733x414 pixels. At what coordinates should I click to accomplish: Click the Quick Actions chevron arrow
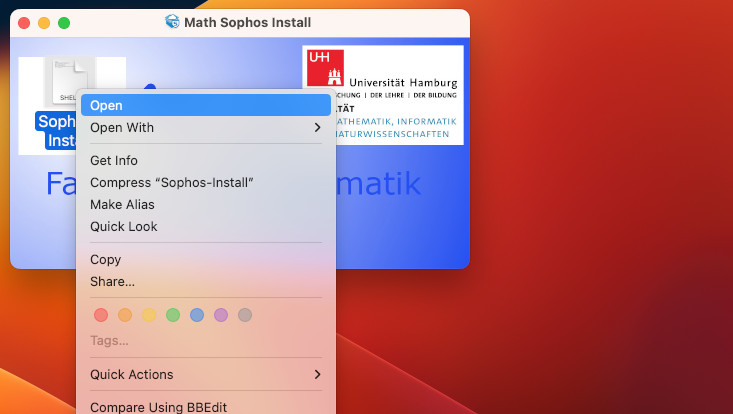[x=317, y=374]
